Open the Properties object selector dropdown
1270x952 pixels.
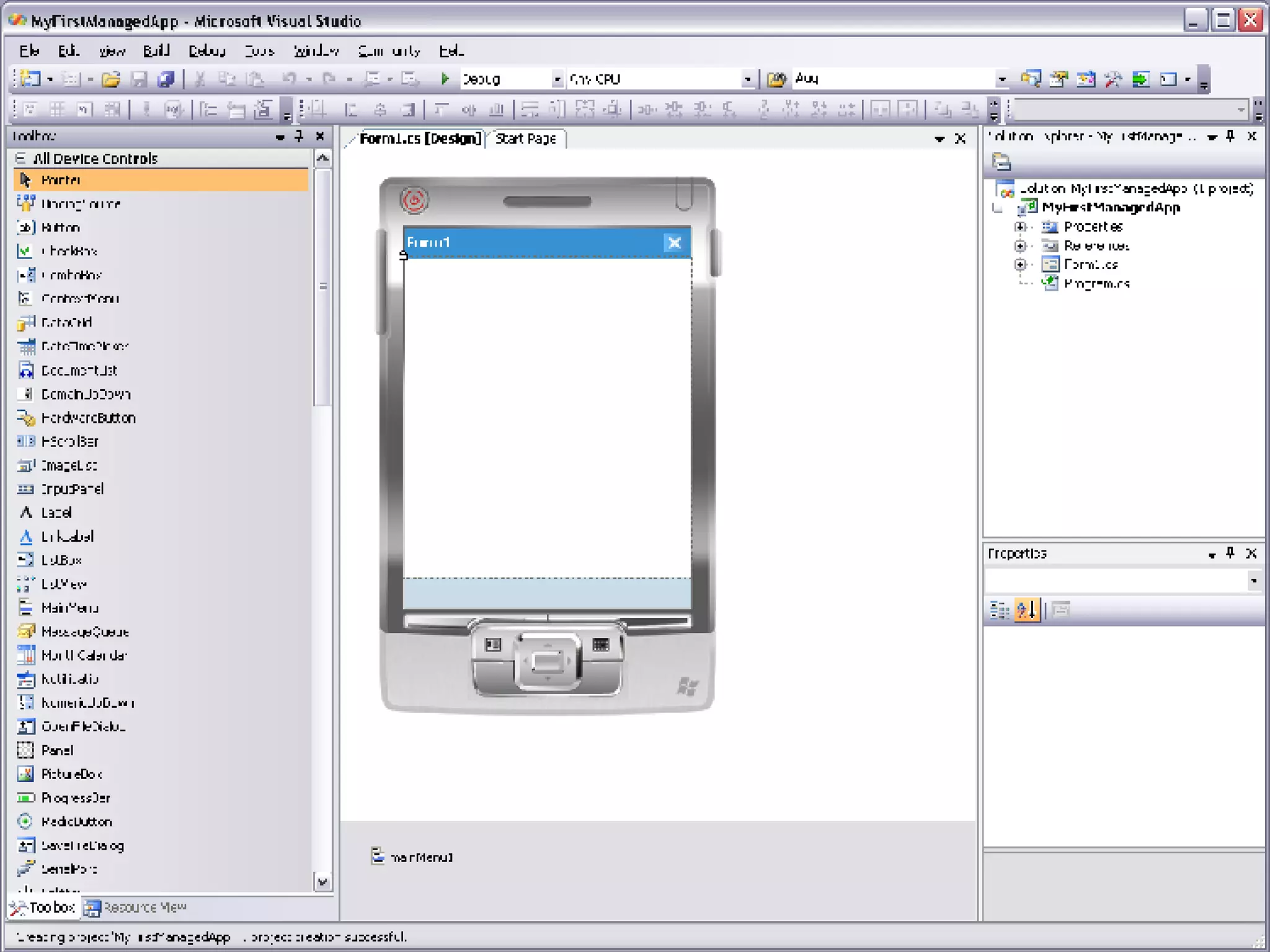tap(1254, 581)
